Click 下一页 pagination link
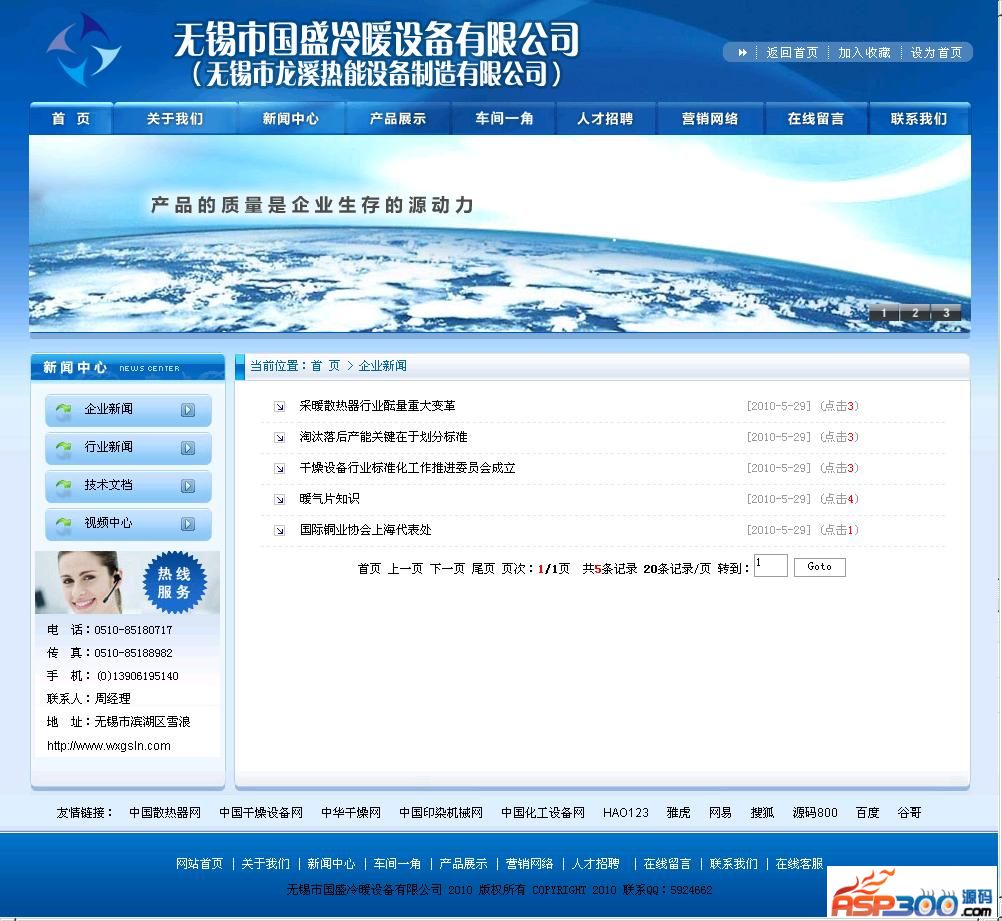 447,569
